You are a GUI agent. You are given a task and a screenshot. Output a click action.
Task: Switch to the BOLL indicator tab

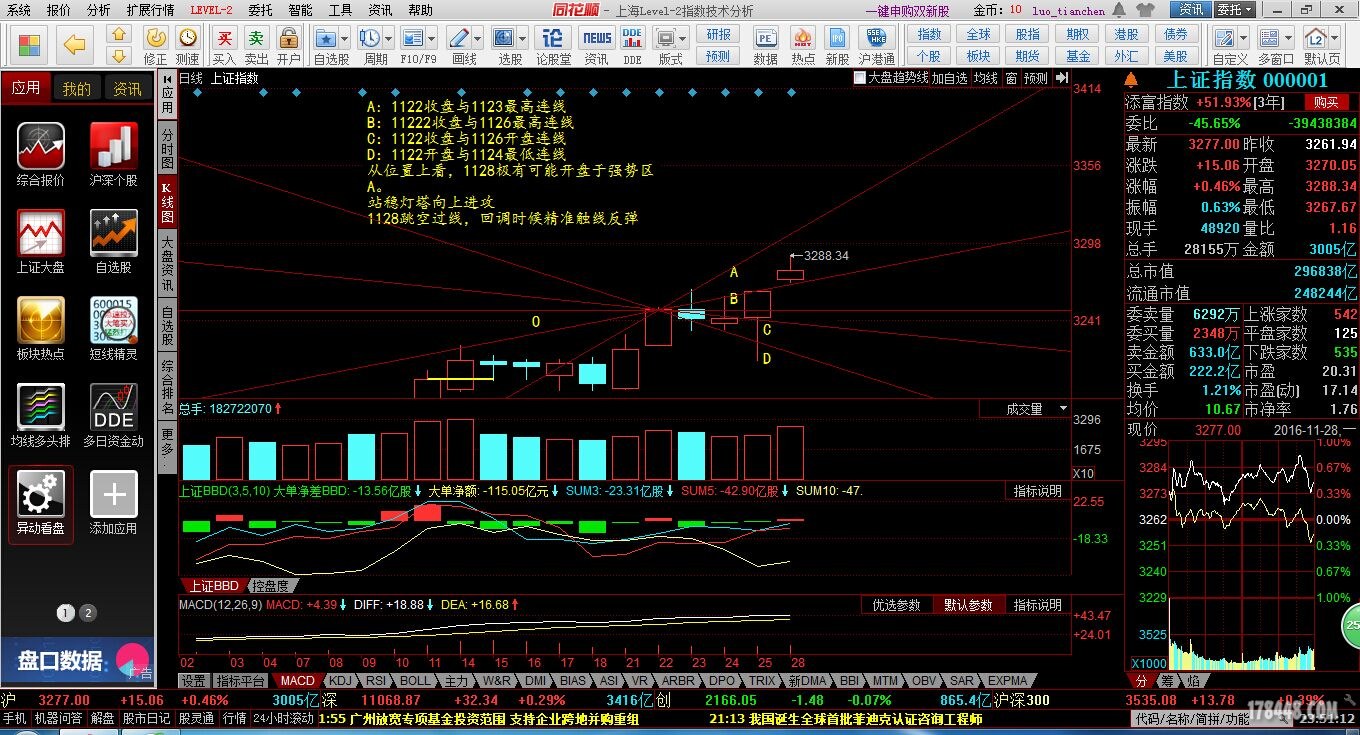(415, 681)
